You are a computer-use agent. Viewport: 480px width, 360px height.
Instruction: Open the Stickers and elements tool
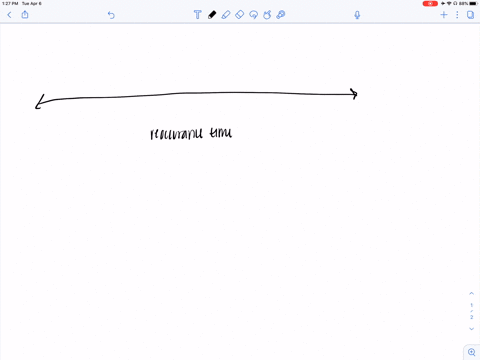pos(281,15)
